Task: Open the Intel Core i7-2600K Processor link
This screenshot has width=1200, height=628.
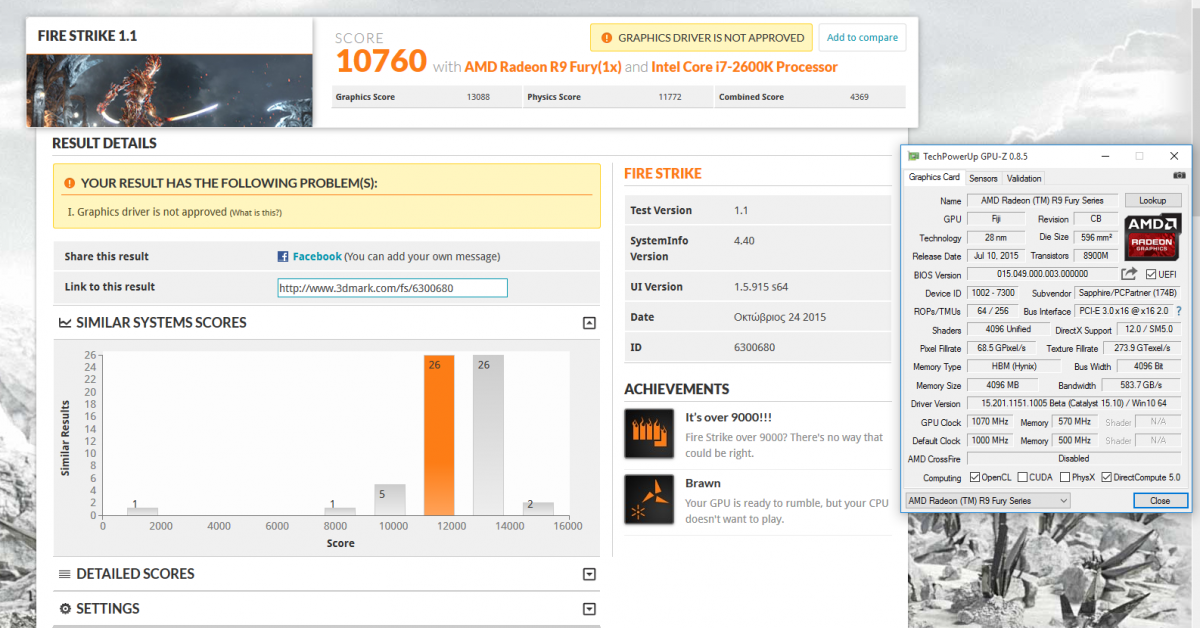Action: click(745, 67)
